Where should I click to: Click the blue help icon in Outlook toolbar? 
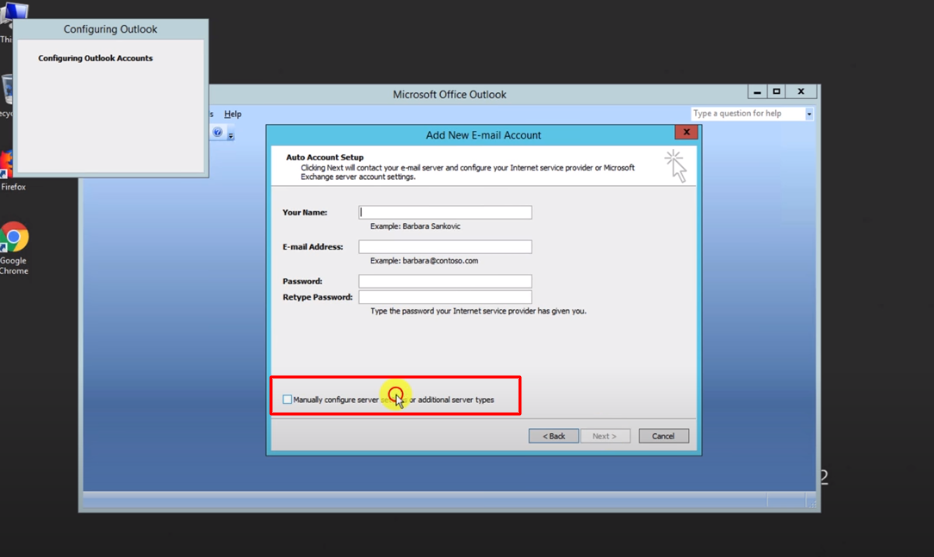pos(217,132)
